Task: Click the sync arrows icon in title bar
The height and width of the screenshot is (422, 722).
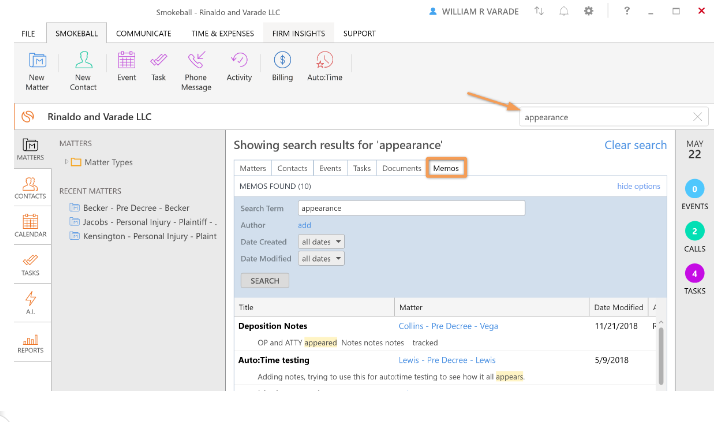Action: 539,11
